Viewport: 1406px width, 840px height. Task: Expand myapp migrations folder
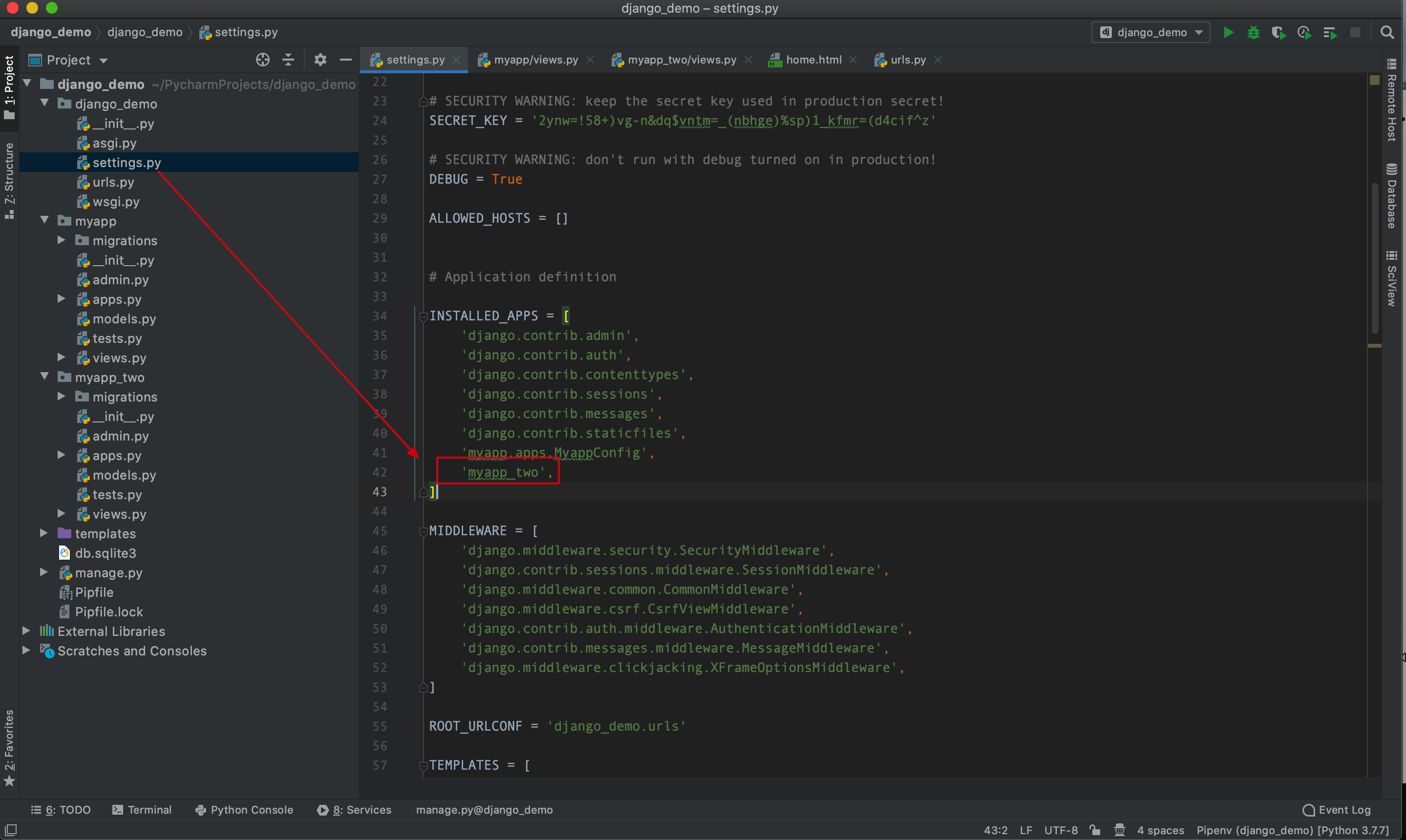[61, 239]
